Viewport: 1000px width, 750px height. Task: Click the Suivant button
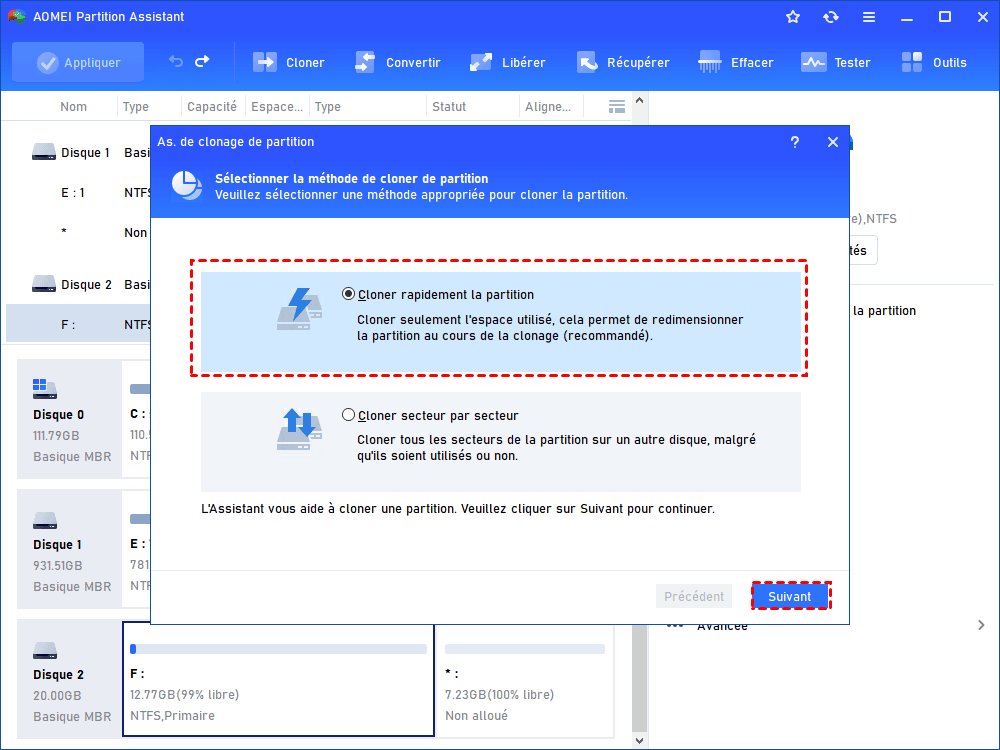[790, 596]
